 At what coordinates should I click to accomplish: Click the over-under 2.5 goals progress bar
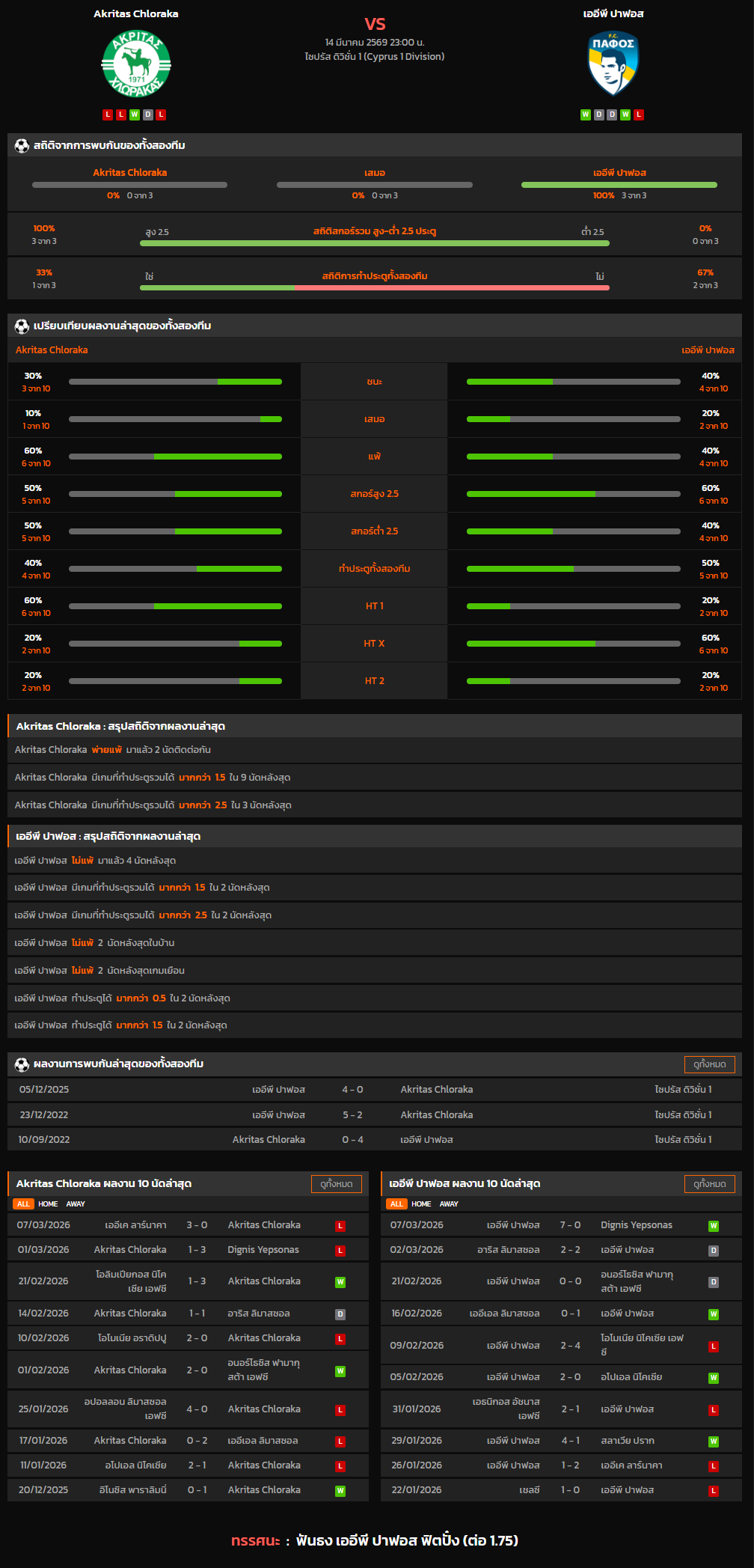tap(374, 243)
